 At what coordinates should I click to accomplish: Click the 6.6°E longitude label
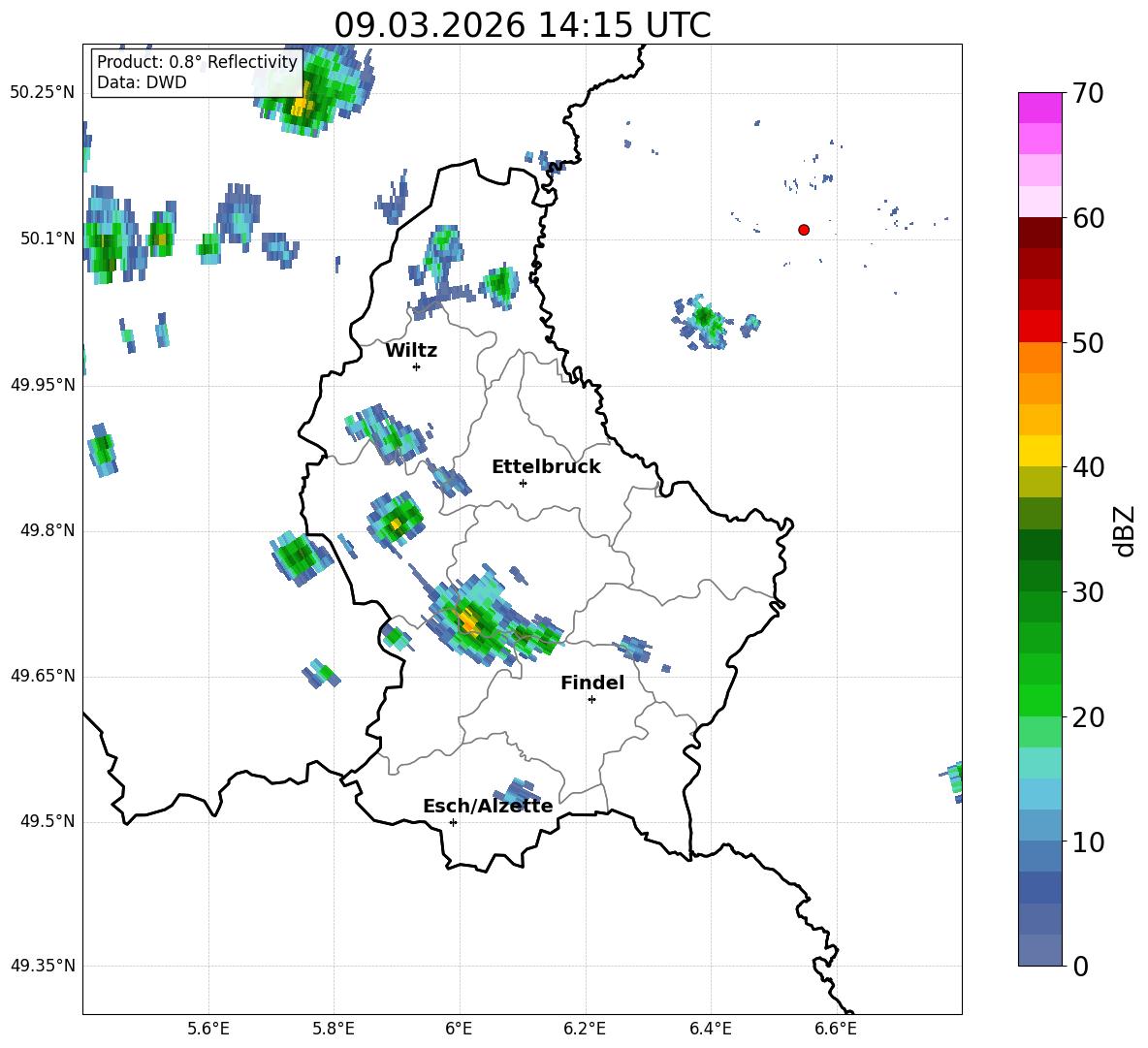[836, 1029]
